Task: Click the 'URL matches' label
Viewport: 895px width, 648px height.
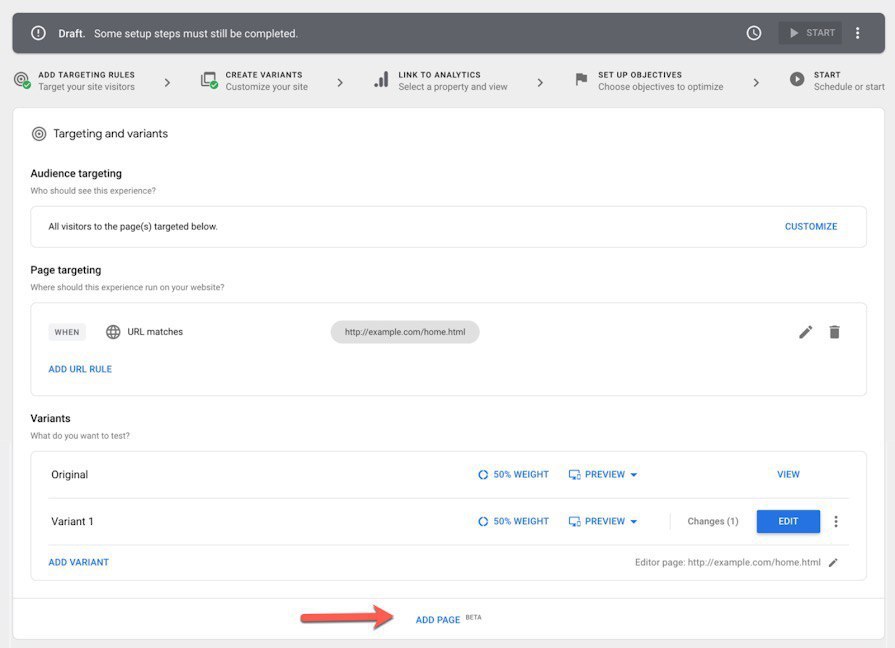Action: coord(155,332)
